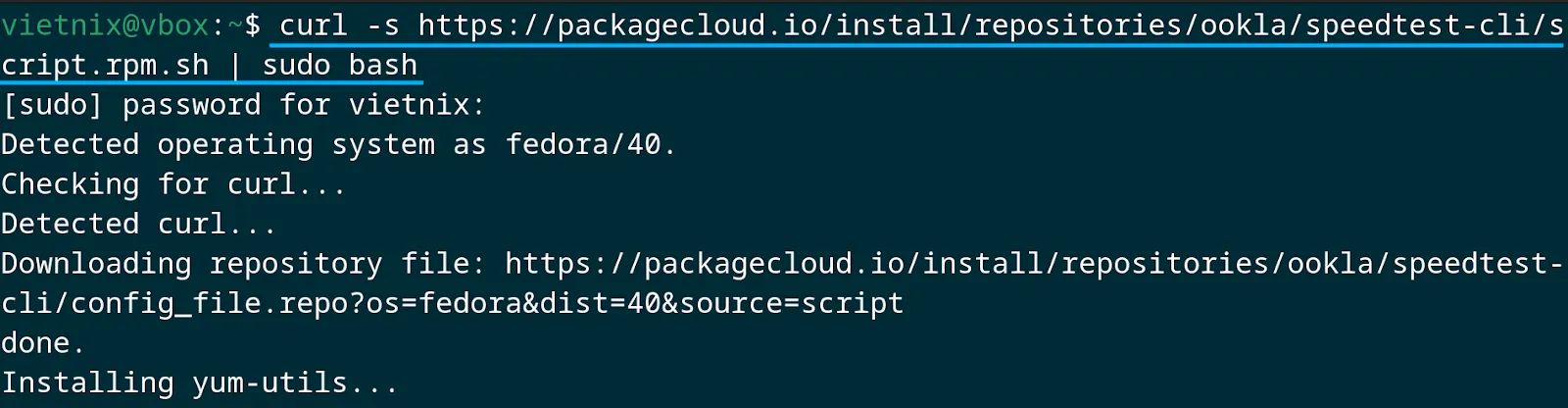Click the dollar sign prompt symbol

(x=252, y=25)
